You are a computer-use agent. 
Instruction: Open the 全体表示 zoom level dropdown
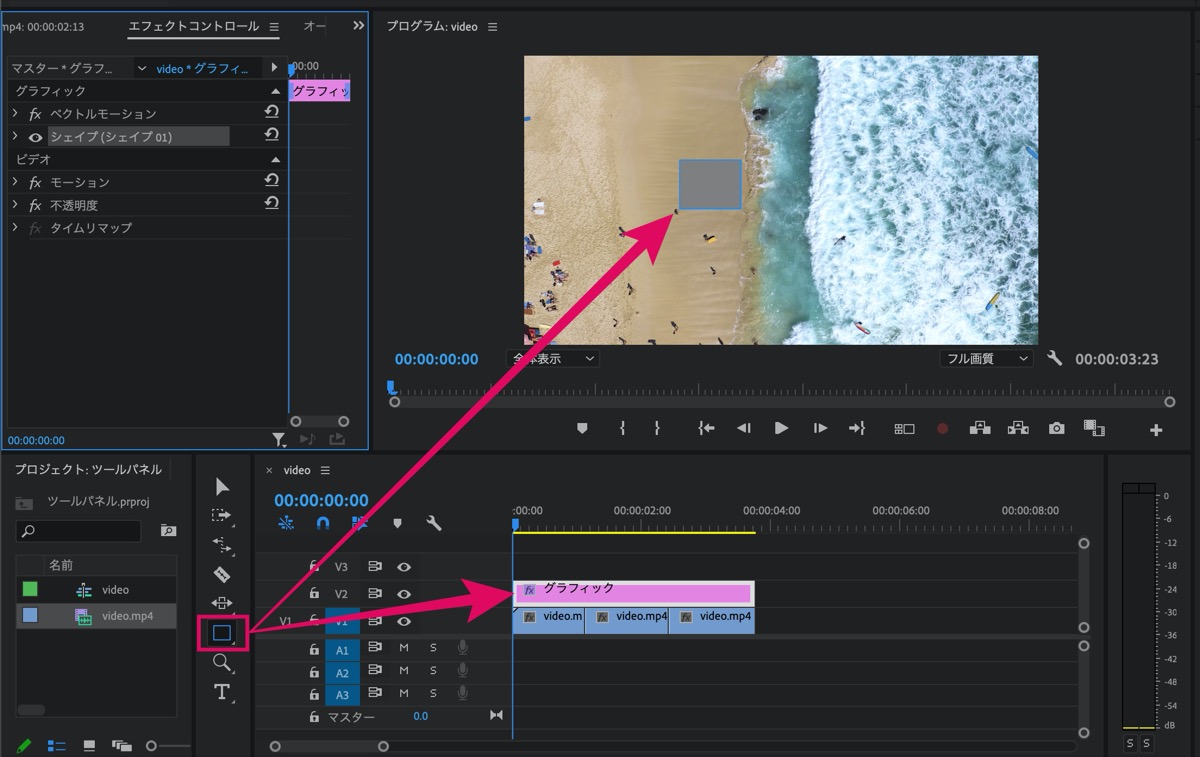(x=551, y=358)
